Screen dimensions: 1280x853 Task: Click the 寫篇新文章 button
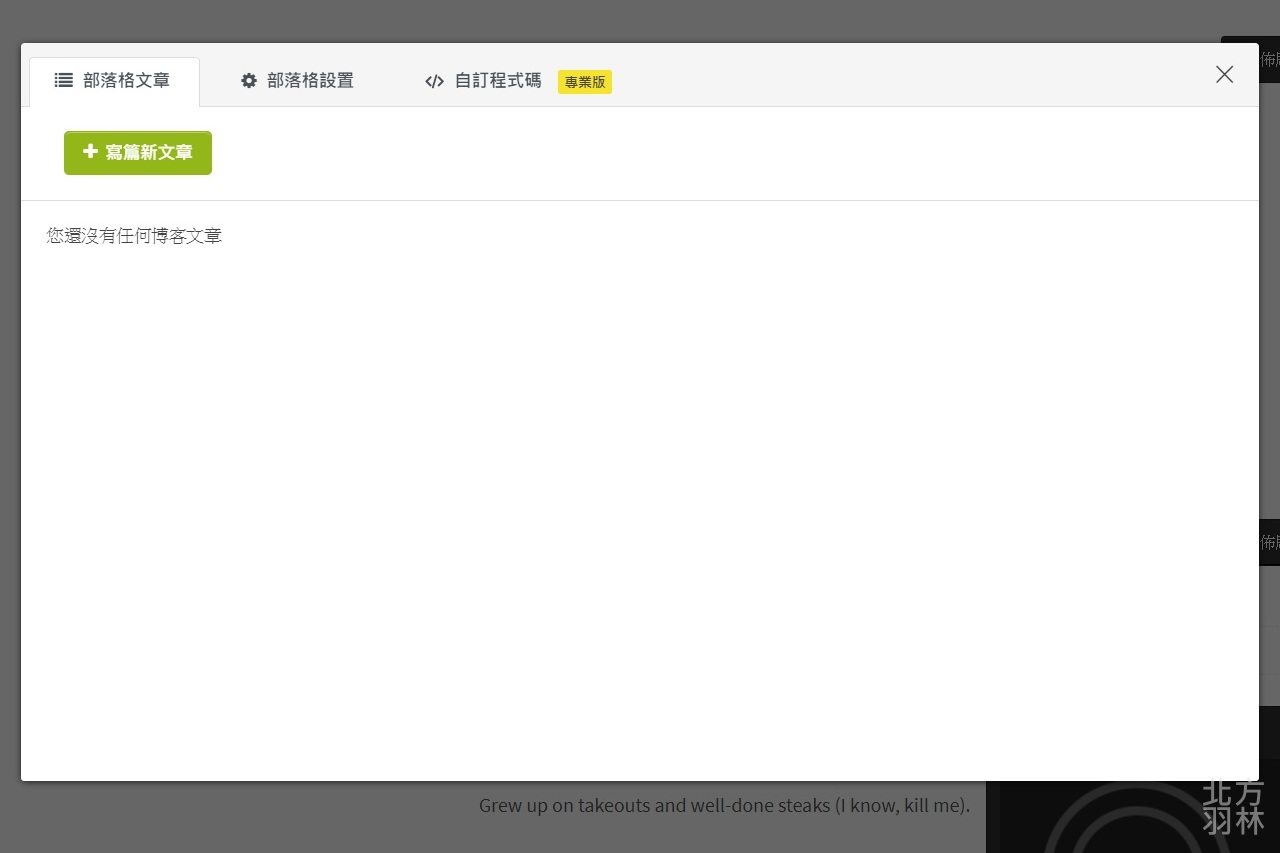(x=138, y=153)
